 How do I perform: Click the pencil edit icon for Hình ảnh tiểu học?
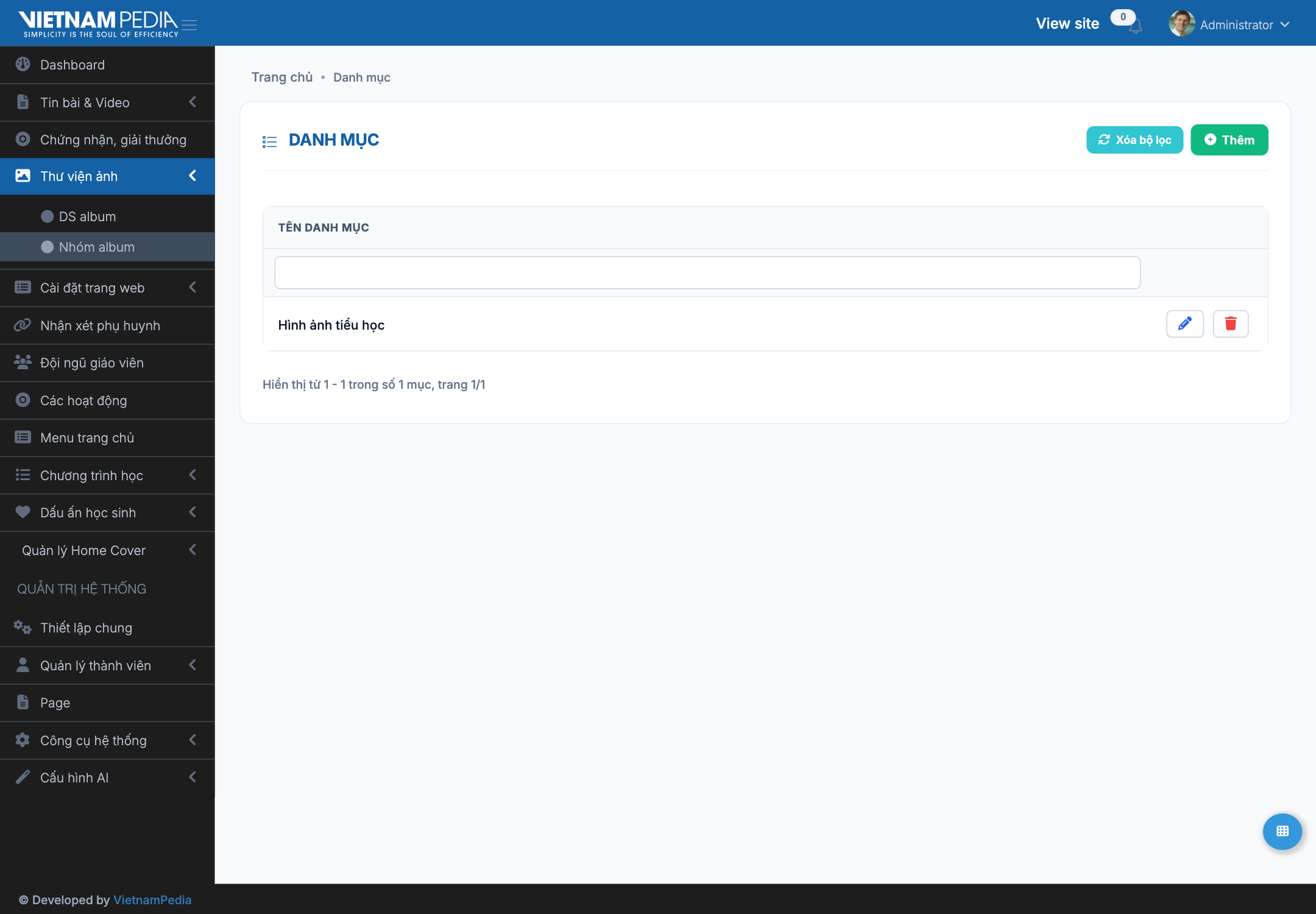tap(1184, 324)
